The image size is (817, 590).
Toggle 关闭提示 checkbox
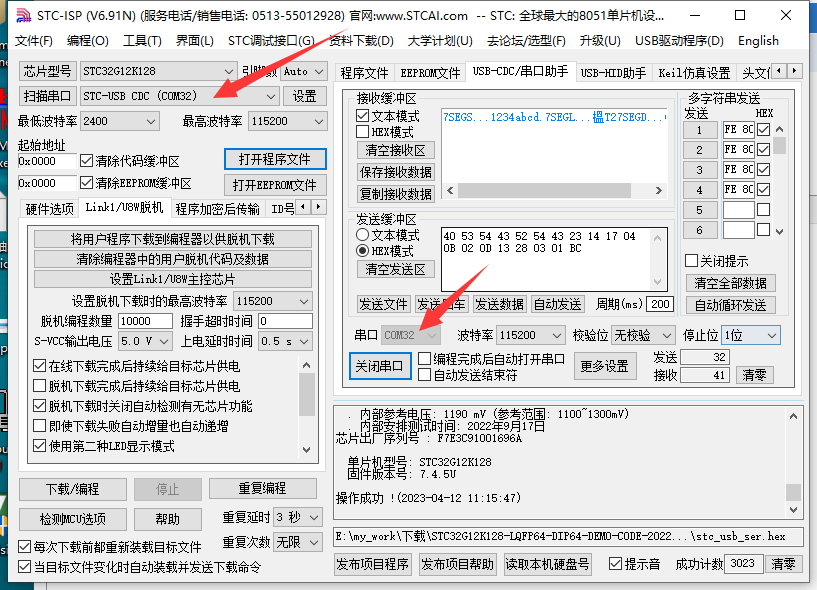point(691,261)
